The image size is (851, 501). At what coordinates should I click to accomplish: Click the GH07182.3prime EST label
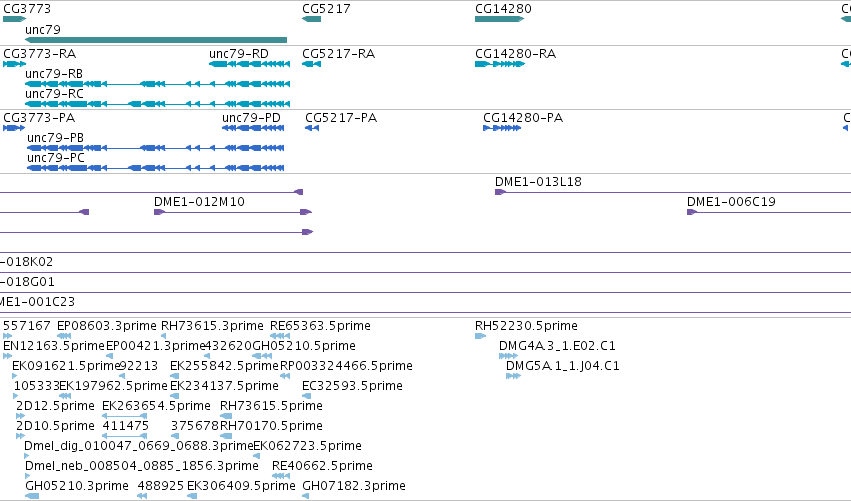tap(354, 486)
